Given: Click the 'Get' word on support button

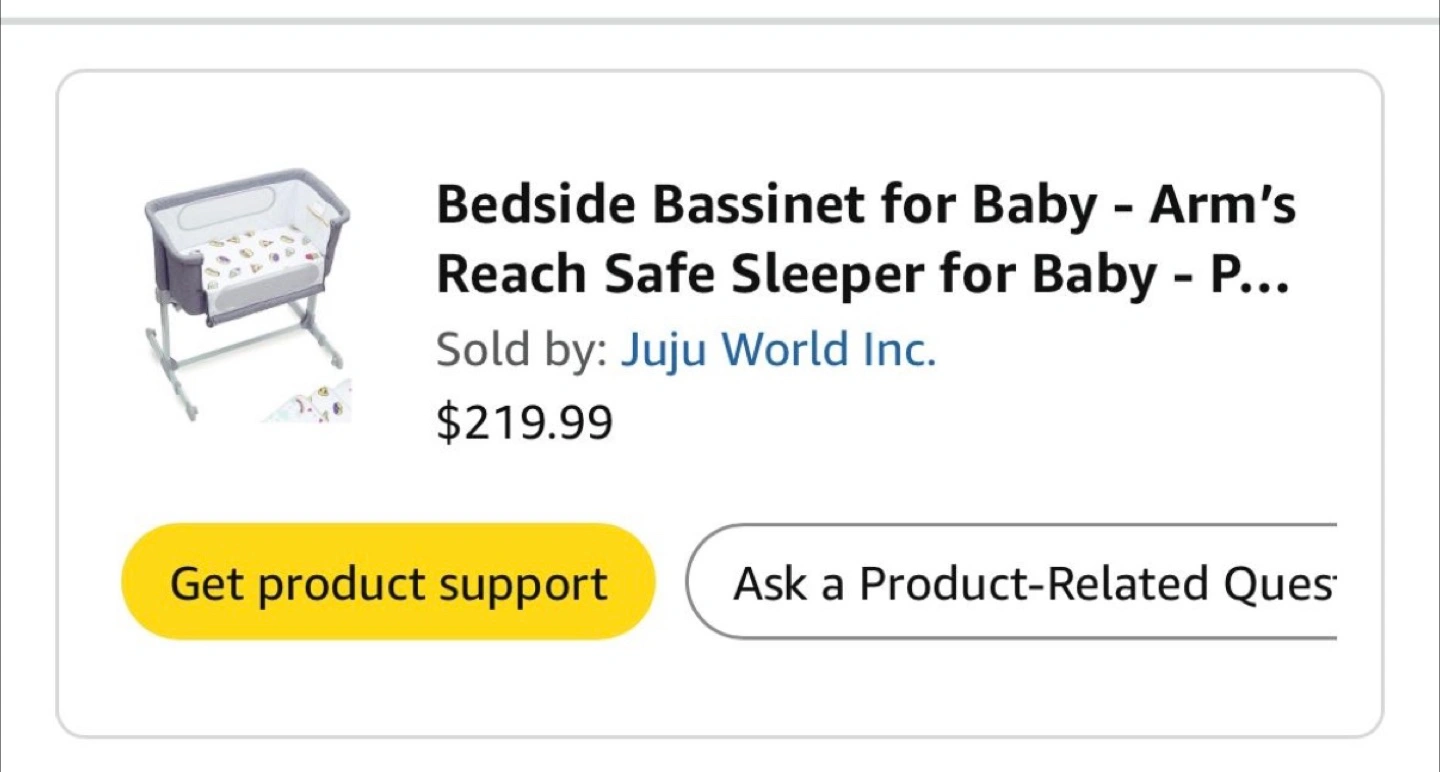Looking at the screenshot, I should (206, 582).
